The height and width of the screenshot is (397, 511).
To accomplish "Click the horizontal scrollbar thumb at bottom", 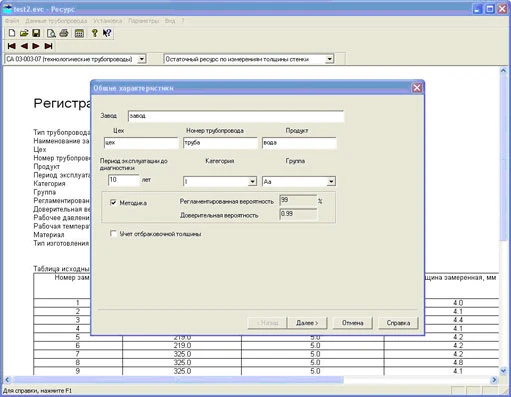I will tap(178, 380).
